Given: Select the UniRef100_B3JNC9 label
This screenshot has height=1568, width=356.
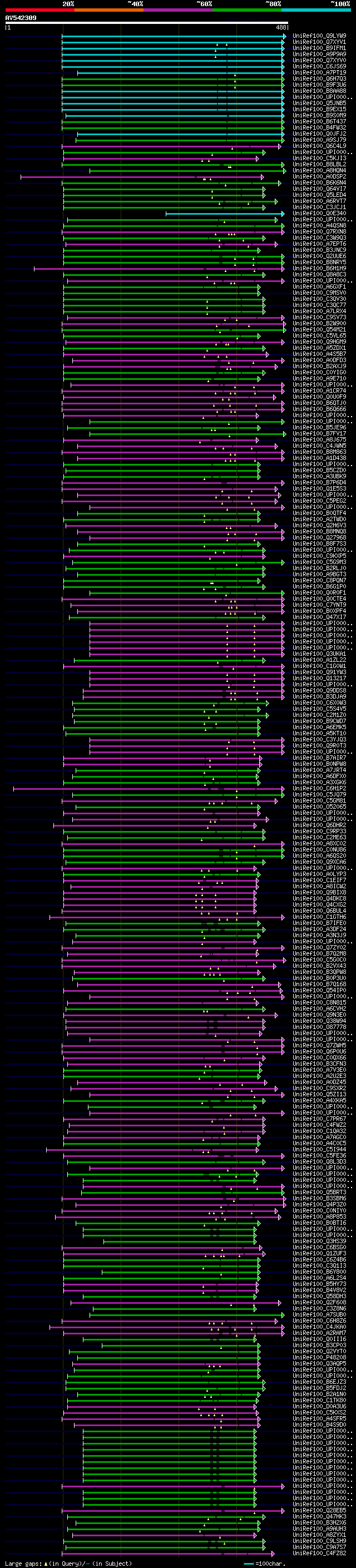Looking at the screenshot, I should [319, 250].
